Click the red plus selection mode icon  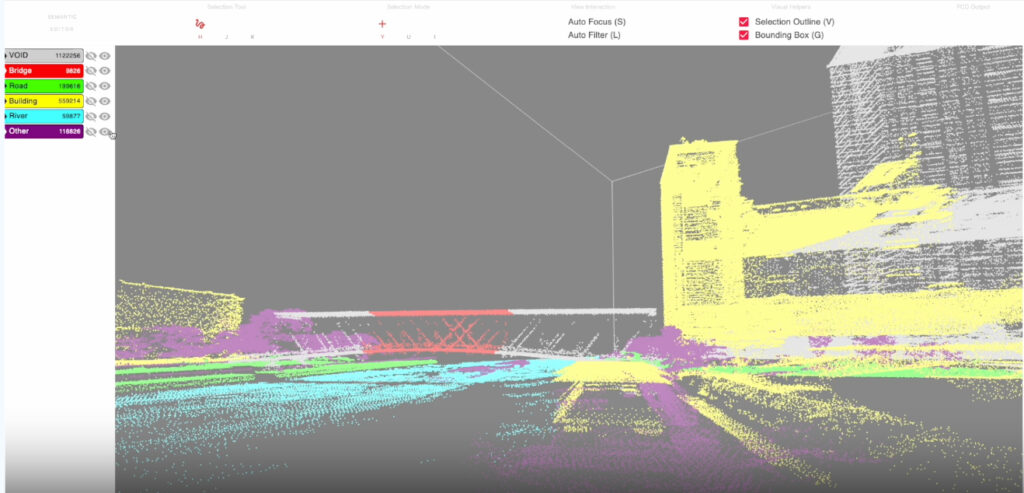(382, 23)
